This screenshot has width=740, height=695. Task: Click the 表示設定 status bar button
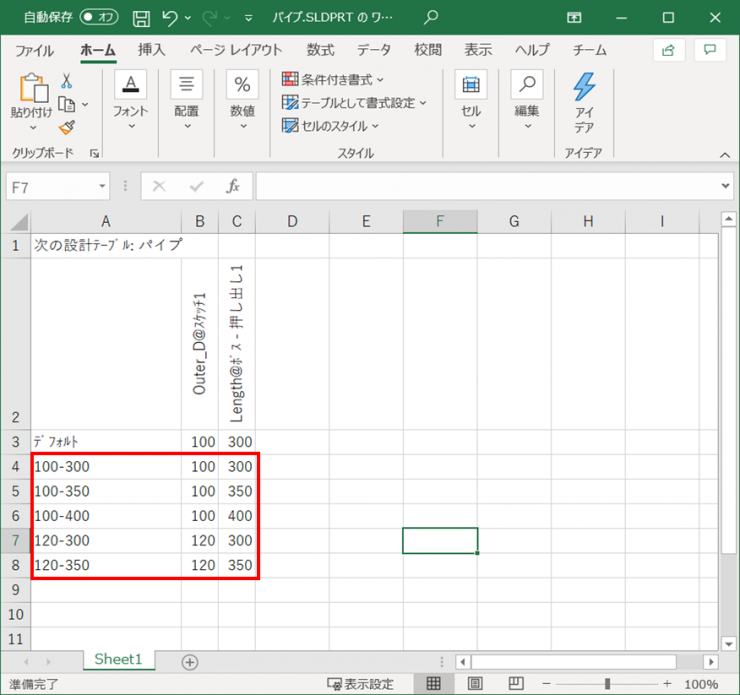(x=361, y=684)
